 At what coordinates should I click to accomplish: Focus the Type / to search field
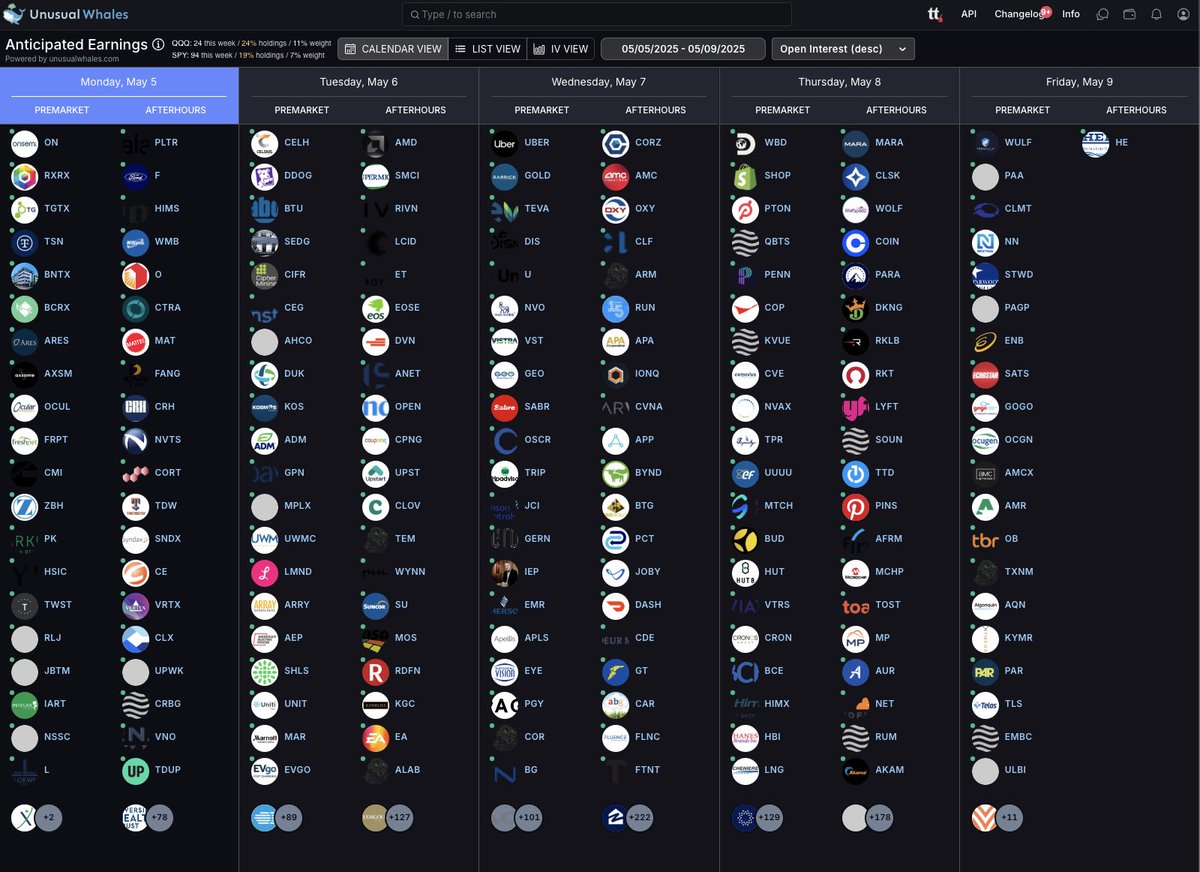[x=596, y=14]
